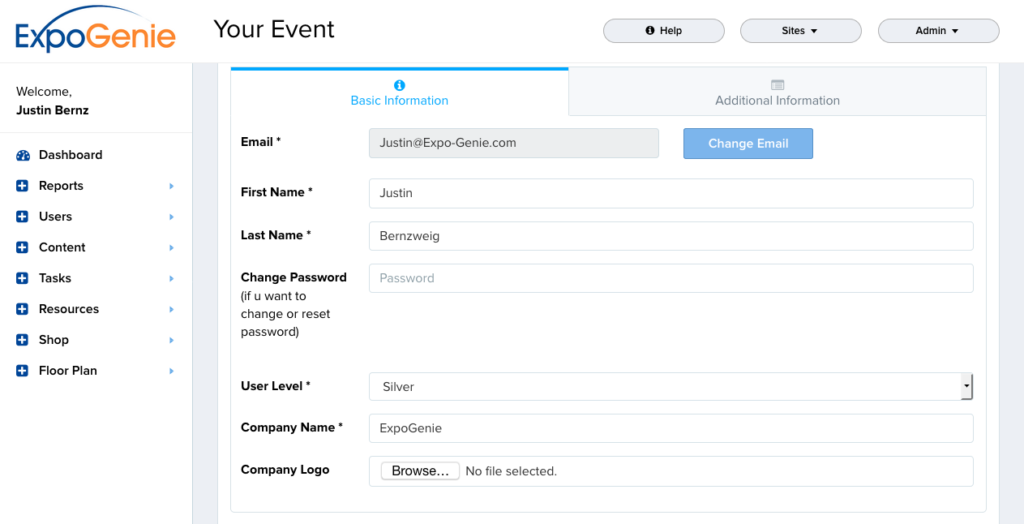The width and height of the screenshot is (1024, 524).
Task: Click the Change Password input field
Action: (670, 278)
